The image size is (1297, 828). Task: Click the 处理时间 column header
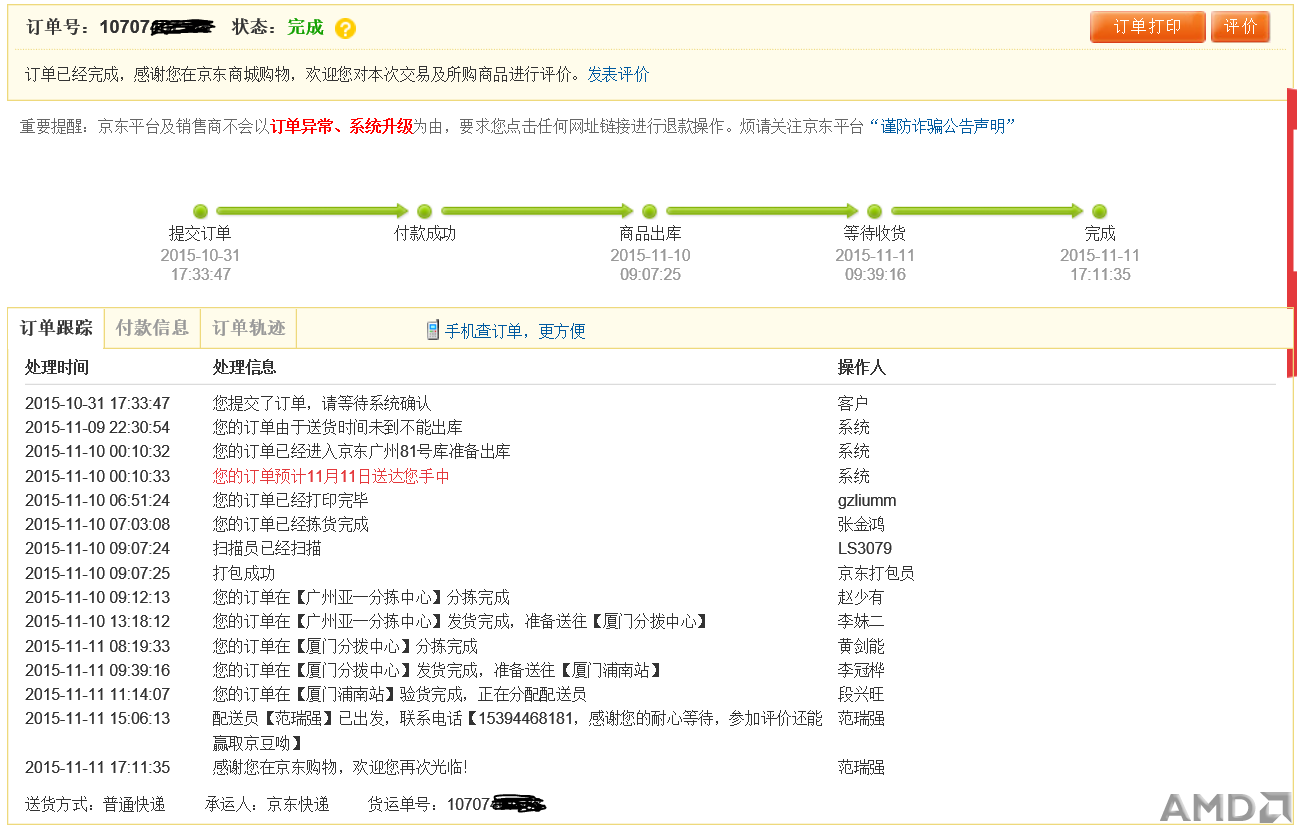point(57,367)
